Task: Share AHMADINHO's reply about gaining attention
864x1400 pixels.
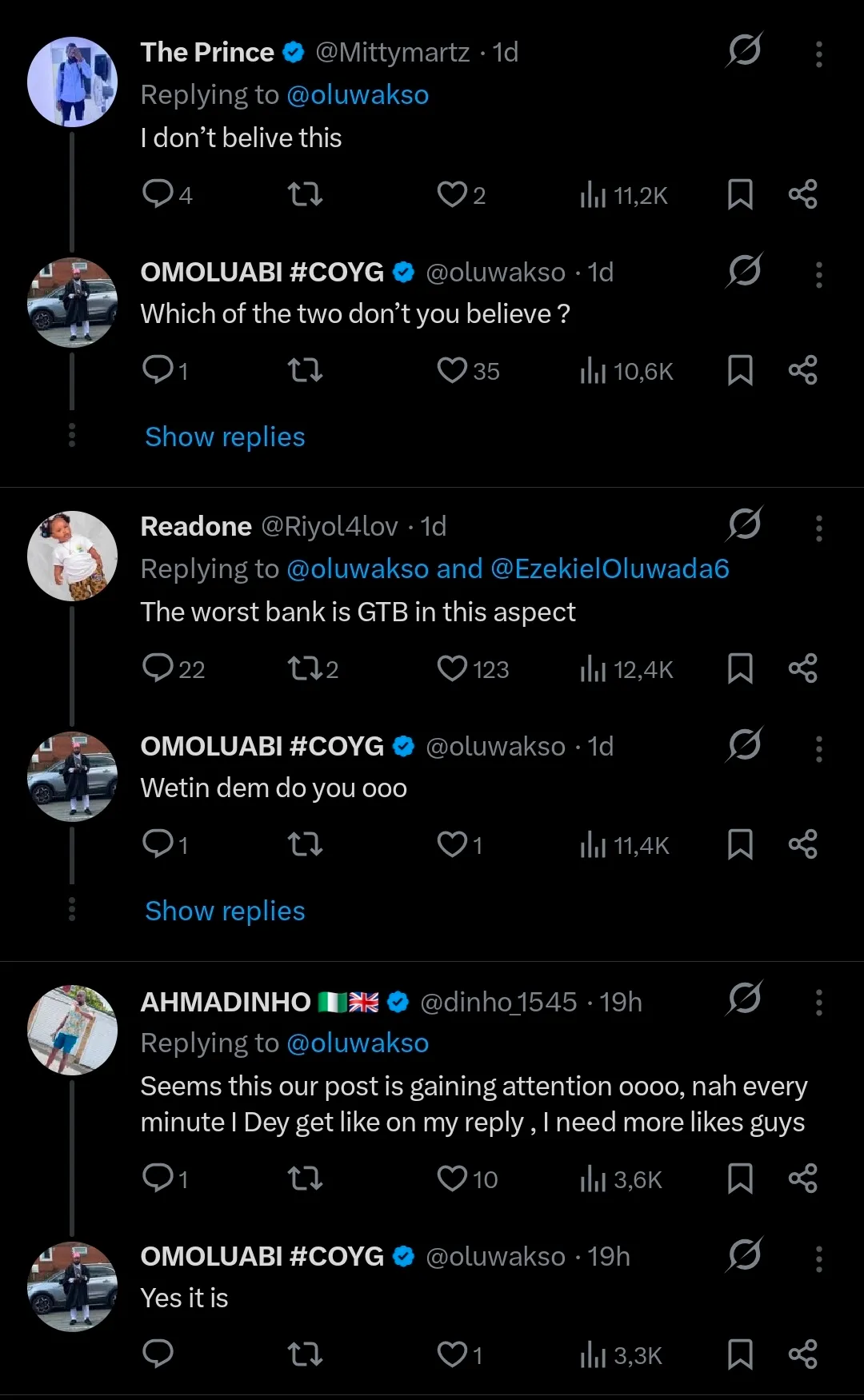Action: [x=802, y=1179]
